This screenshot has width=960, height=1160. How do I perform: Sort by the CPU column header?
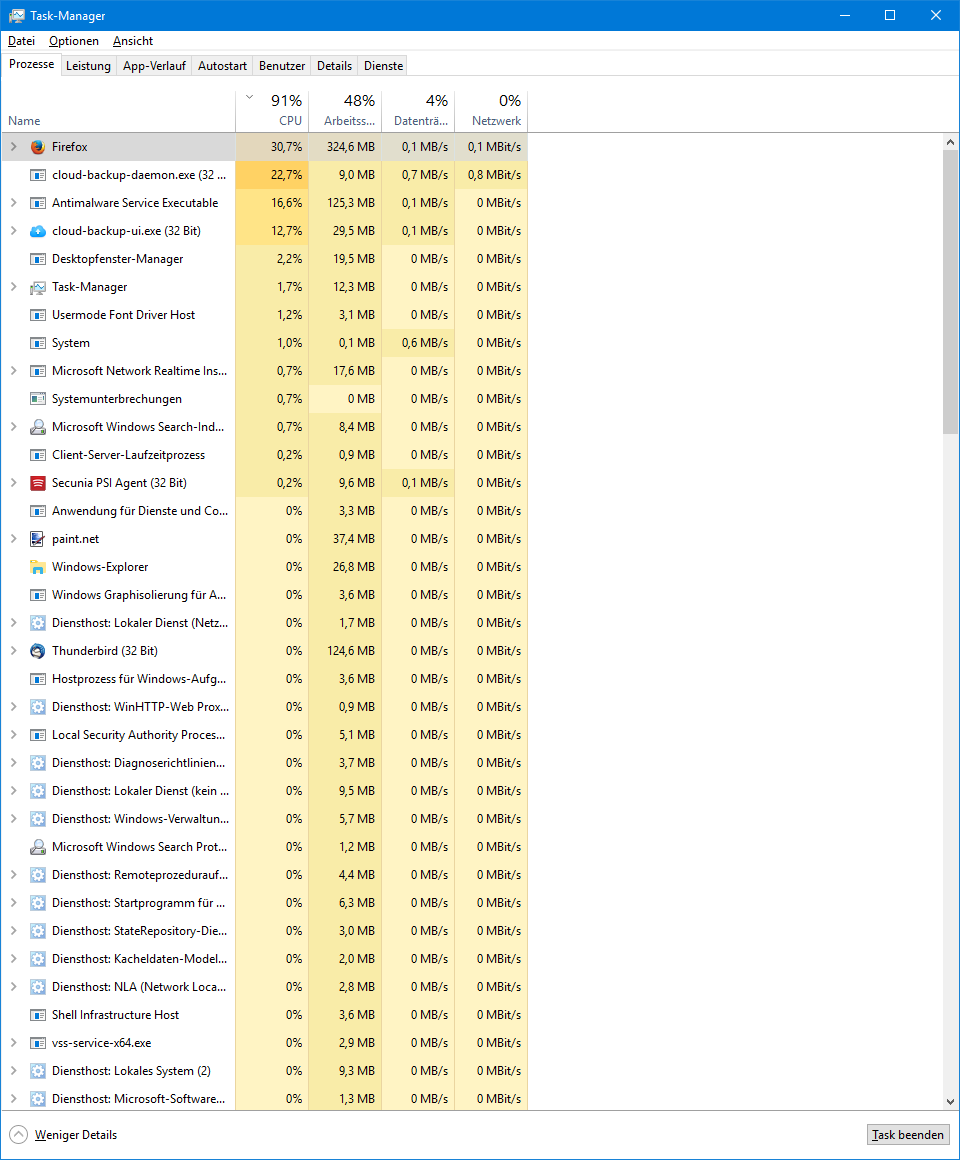(272, 110)
